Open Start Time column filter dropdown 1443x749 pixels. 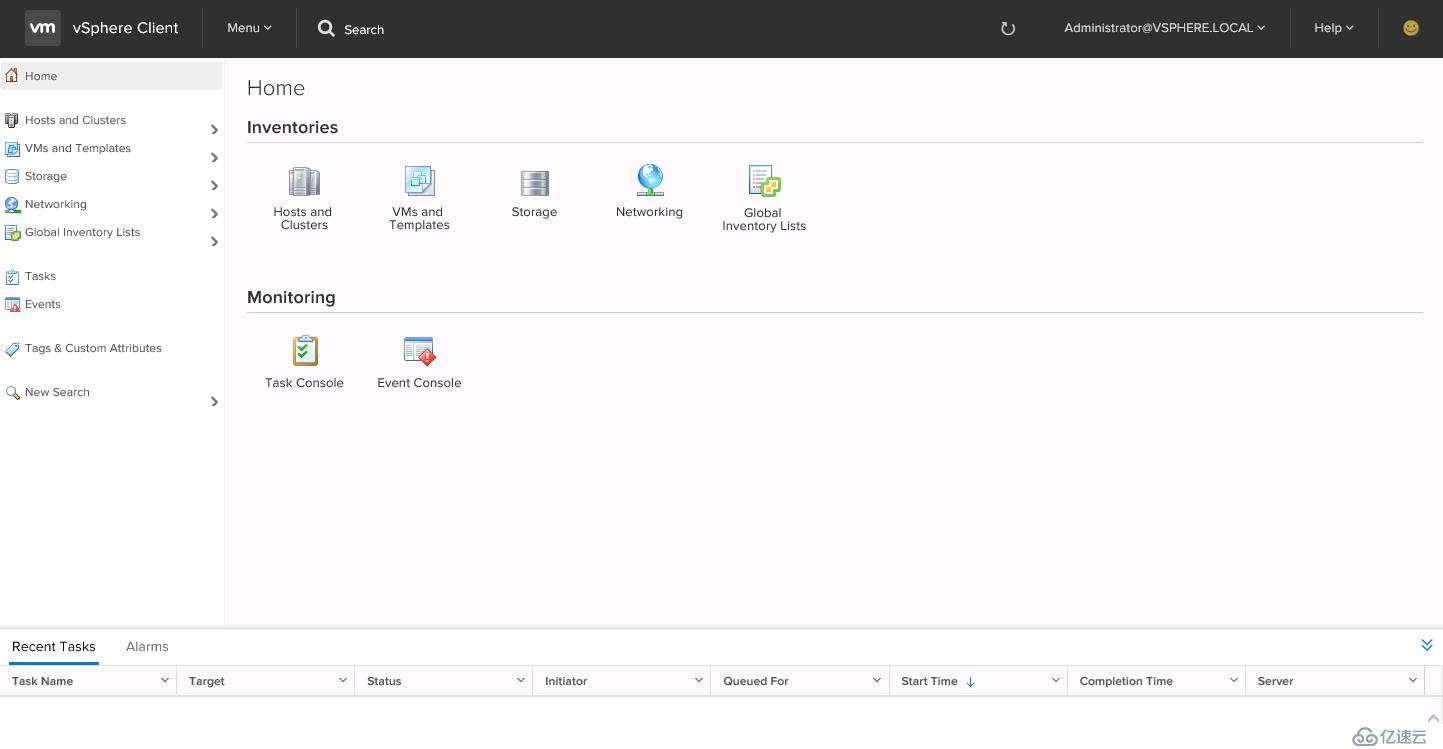pyautogui.click(x=1056, y=680)
